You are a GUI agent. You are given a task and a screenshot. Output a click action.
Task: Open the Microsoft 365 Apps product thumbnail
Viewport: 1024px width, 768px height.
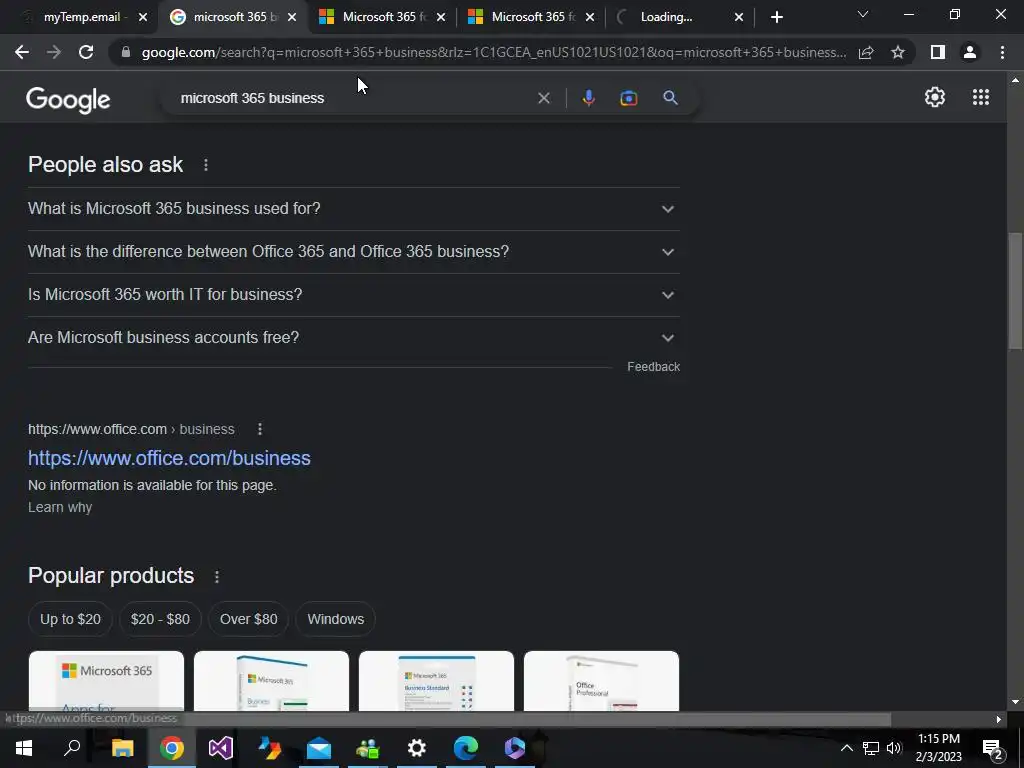click(x=106, y=680)
